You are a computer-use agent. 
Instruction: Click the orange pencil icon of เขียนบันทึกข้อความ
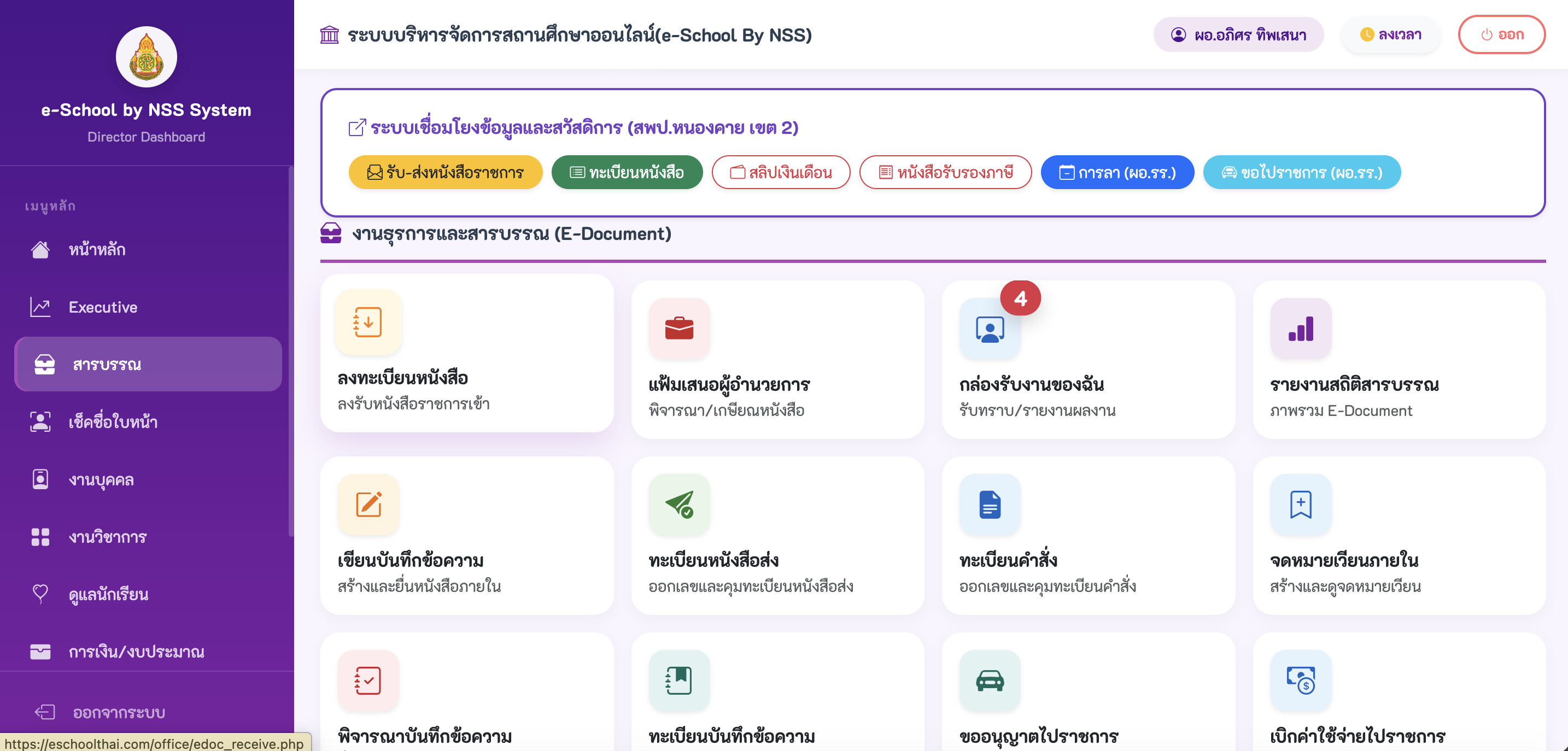(368, 504)
